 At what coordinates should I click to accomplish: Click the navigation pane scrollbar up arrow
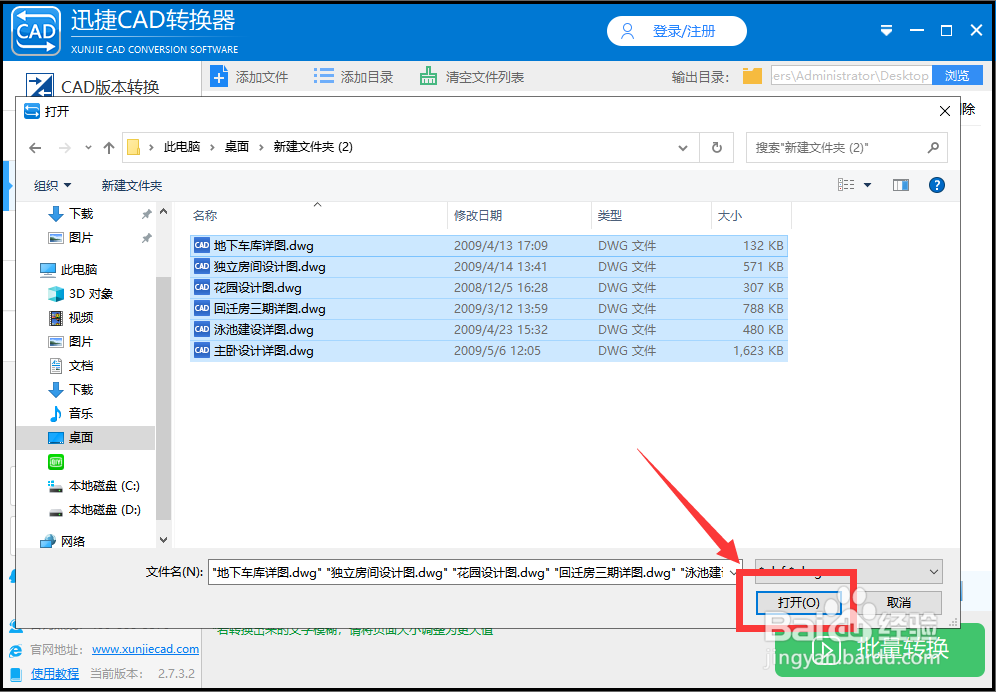(163, 212)
